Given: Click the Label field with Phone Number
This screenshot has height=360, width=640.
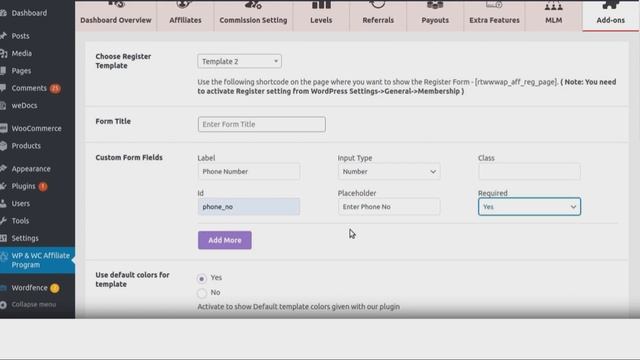Looking at the screenshot, I should [x=249, y=171].
